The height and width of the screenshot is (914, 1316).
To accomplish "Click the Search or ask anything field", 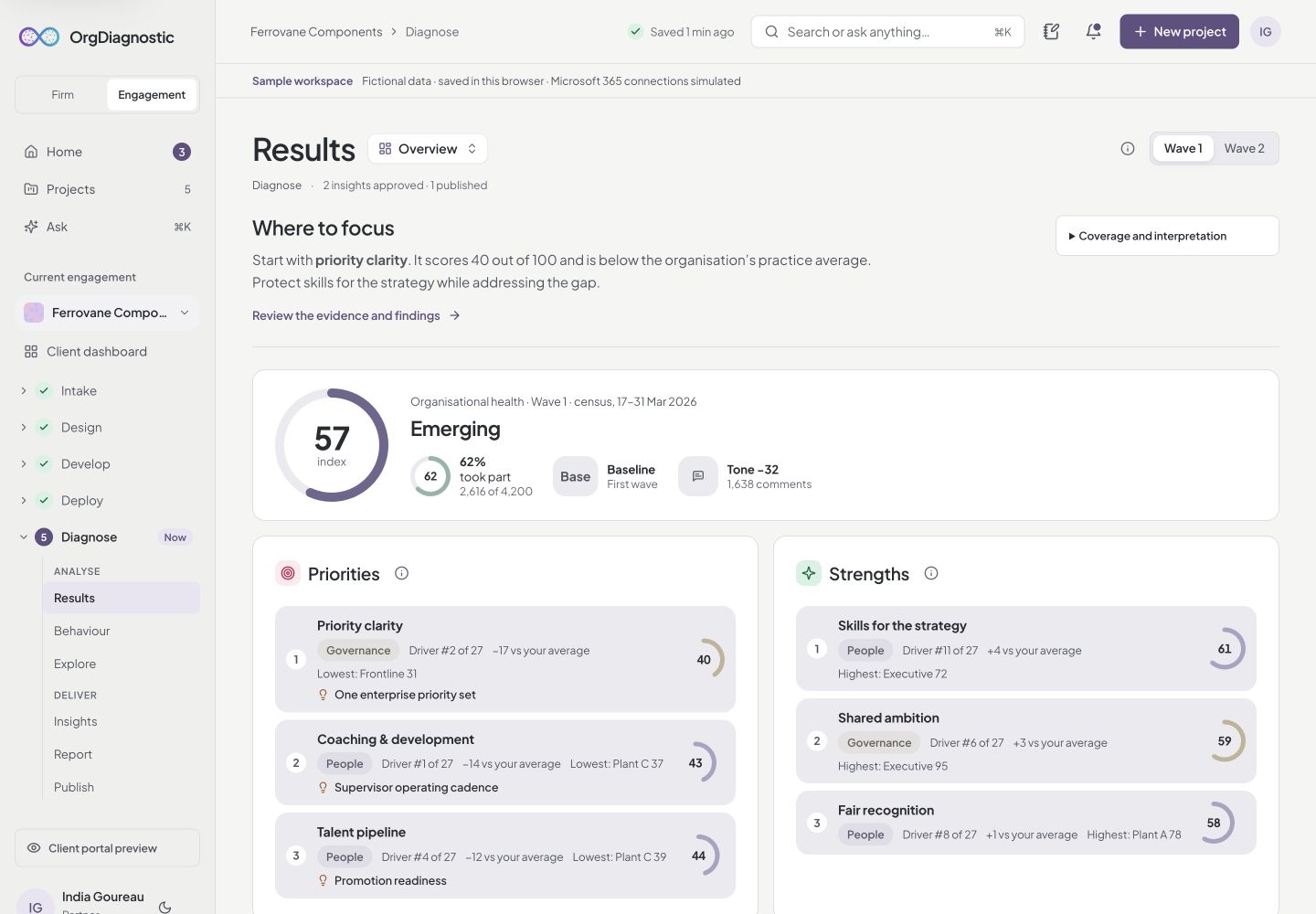I will click(887, 32).
